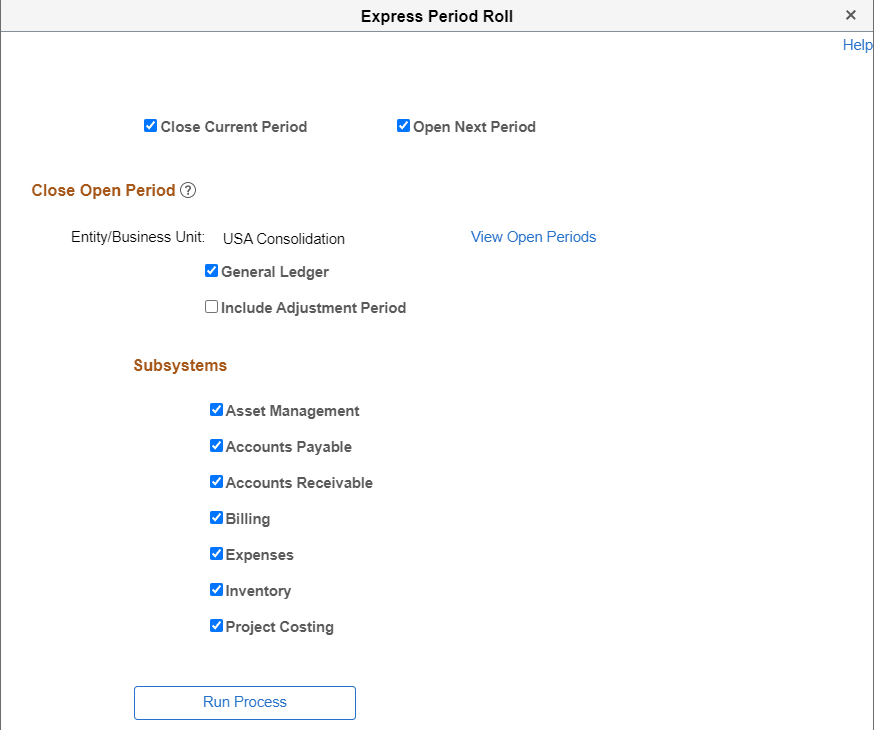Uncheck Close Current Period
The width and height of the screenshot is (874, 730).
click(x=150, y=126)
